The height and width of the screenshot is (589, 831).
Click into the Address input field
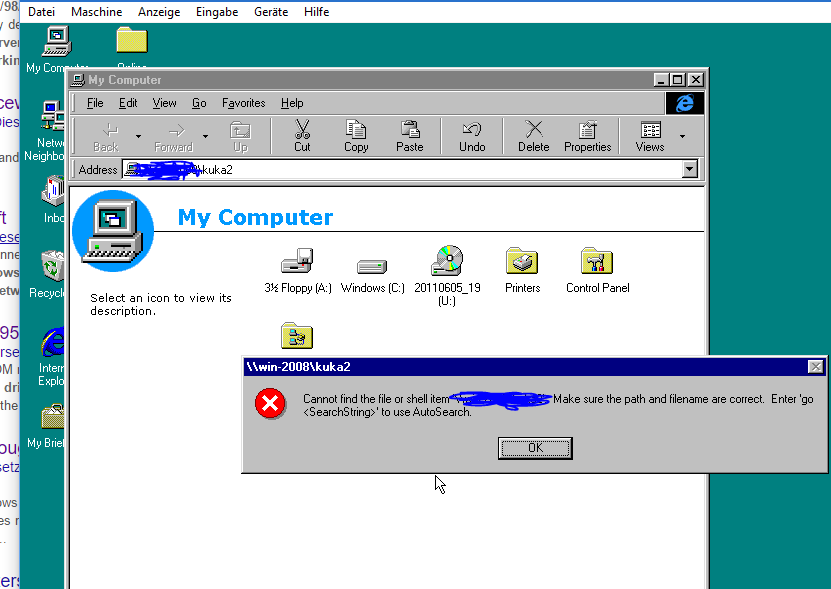[403, 170]
